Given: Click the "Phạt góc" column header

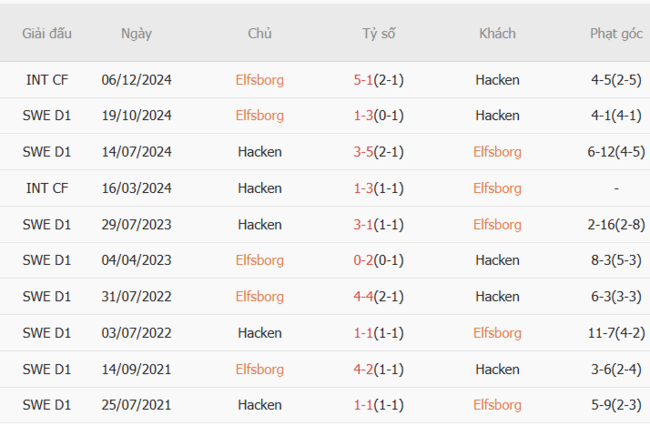Looking at the screenshot, I should coord(616,33).
